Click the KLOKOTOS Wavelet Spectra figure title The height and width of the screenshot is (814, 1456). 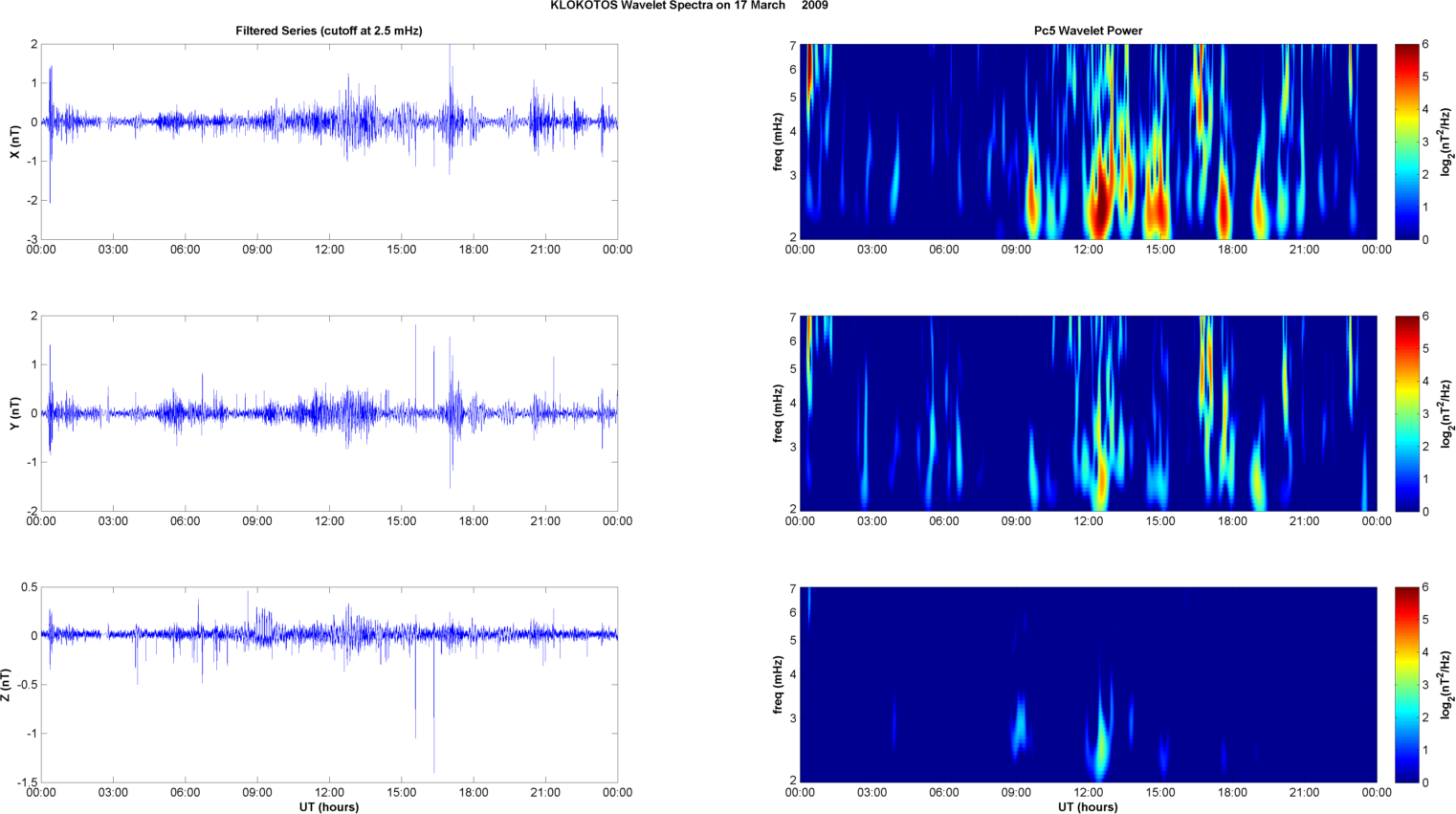[689, 6]
